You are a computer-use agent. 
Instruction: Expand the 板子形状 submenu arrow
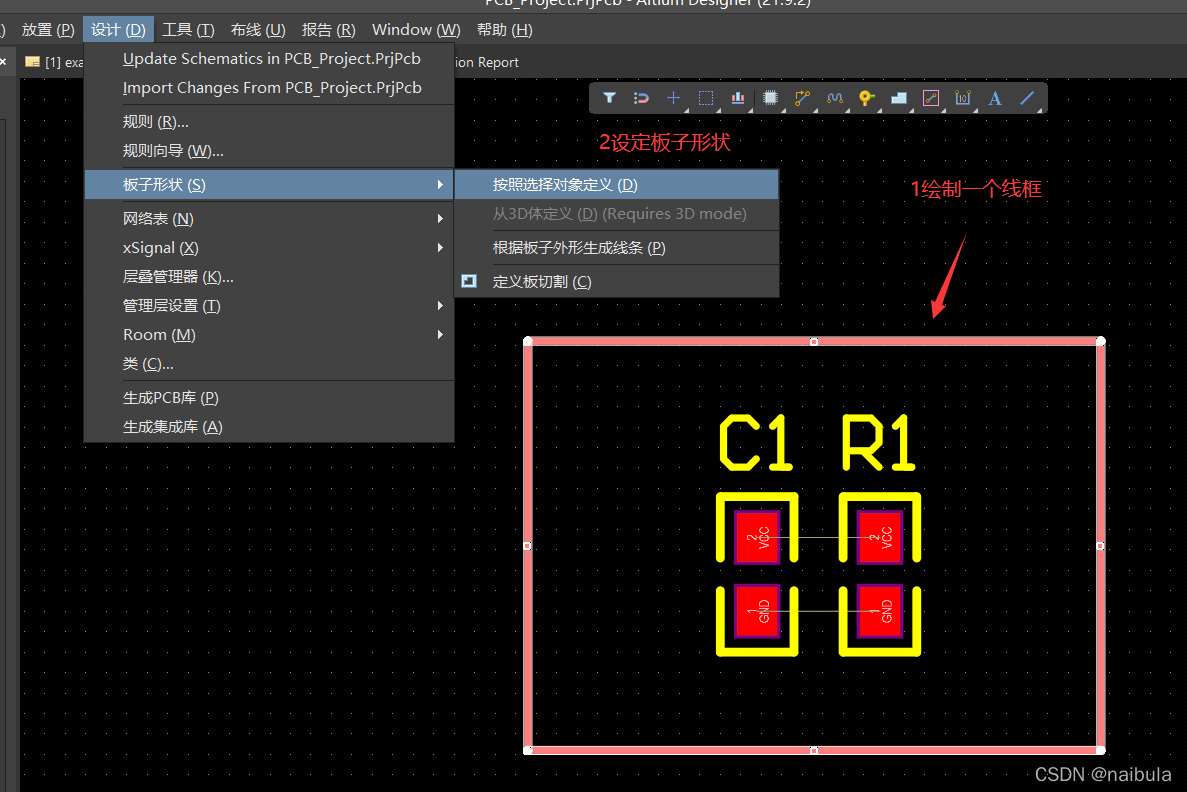(440, 185)
